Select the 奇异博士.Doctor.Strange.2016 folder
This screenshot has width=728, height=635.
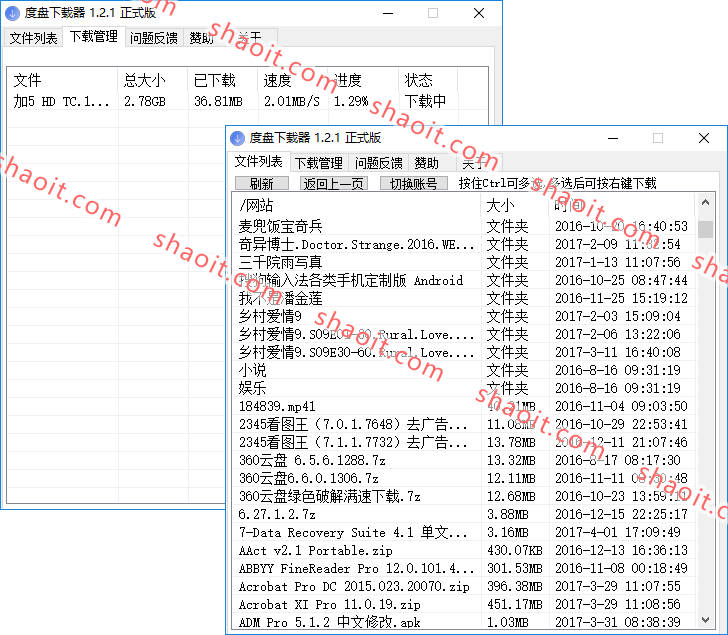pos(357,245)
